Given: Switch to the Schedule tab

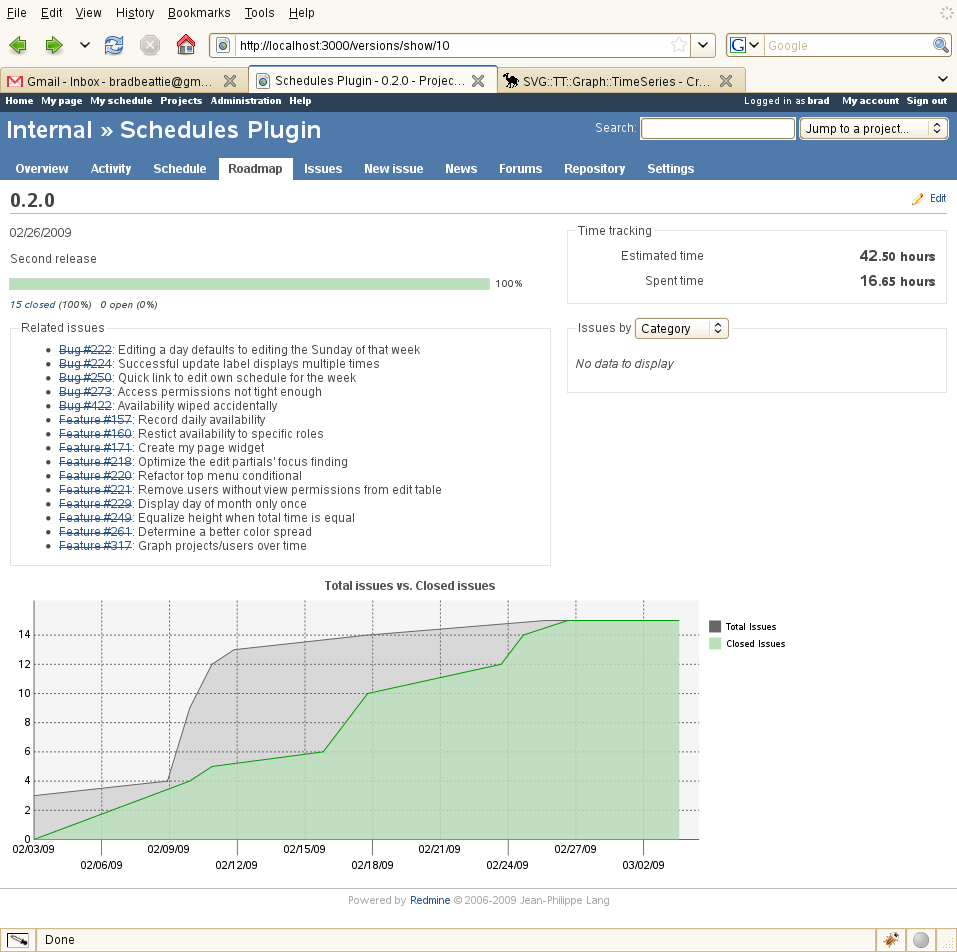Looking at the screenshot, I should 179,169.
